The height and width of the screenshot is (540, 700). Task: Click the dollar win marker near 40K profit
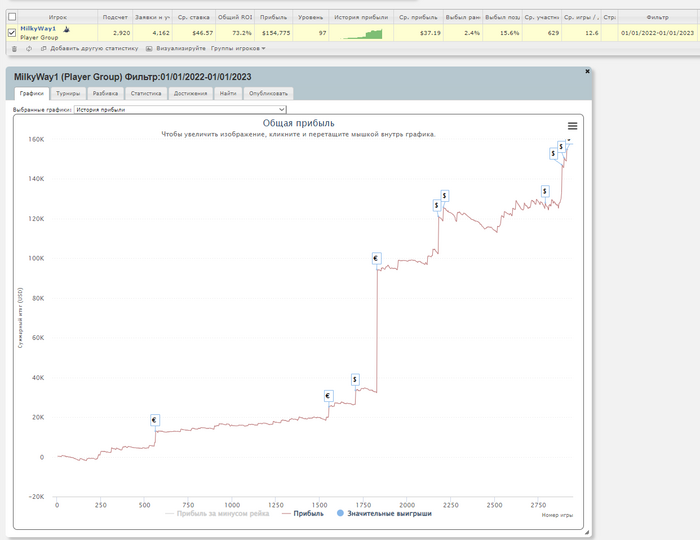point(355,379)
